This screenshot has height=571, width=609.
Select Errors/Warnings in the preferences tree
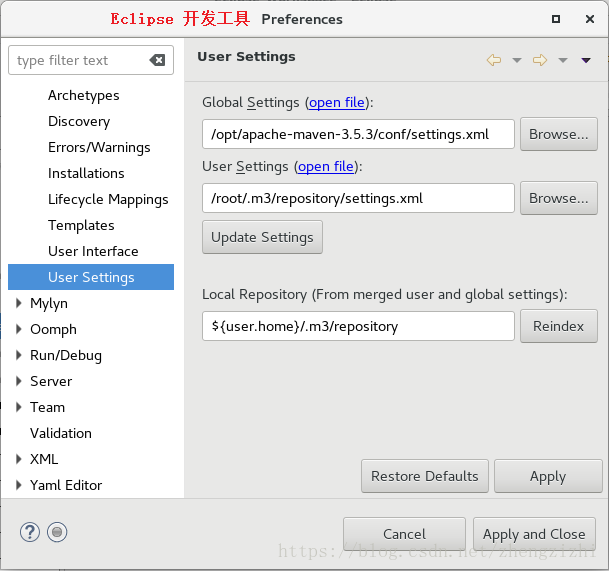99,147
